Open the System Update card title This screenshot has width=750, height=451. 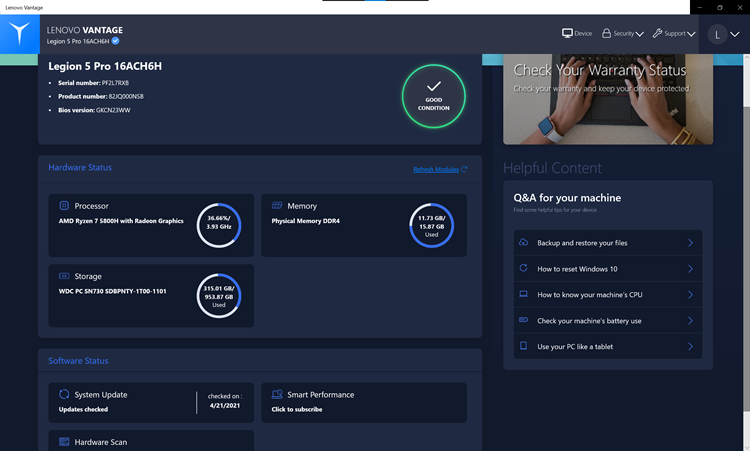[x=101, y=395]
